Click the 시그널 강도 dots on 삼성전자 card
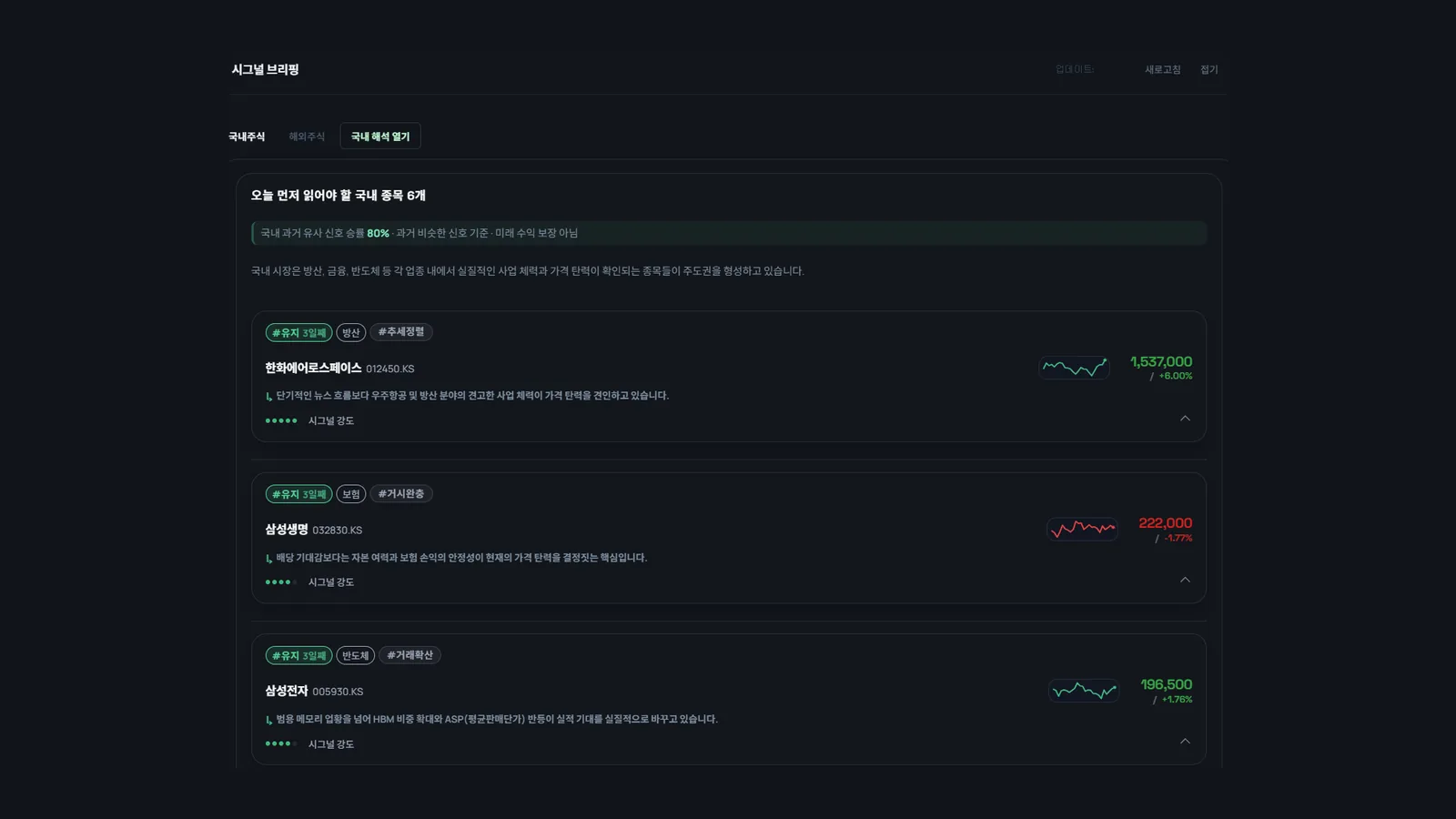The height and width of the screenshot is (819, 1456). [x=281, y=743]
